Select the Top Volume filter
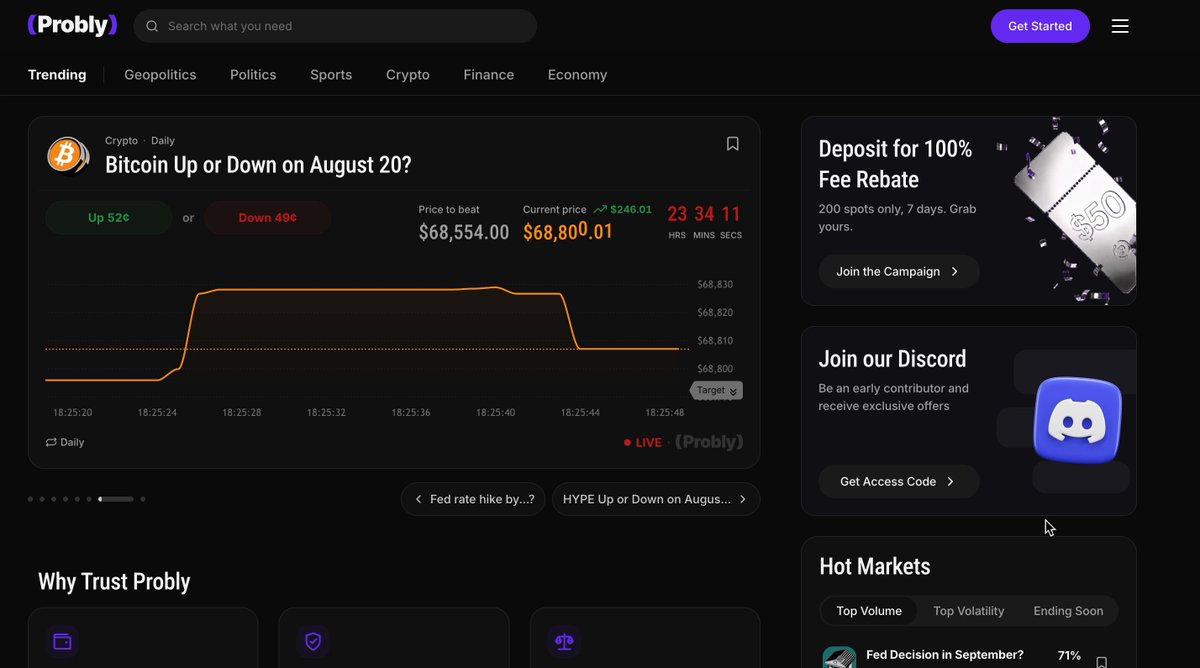This screenshot has width=1200, height=668. coord(869,611)
